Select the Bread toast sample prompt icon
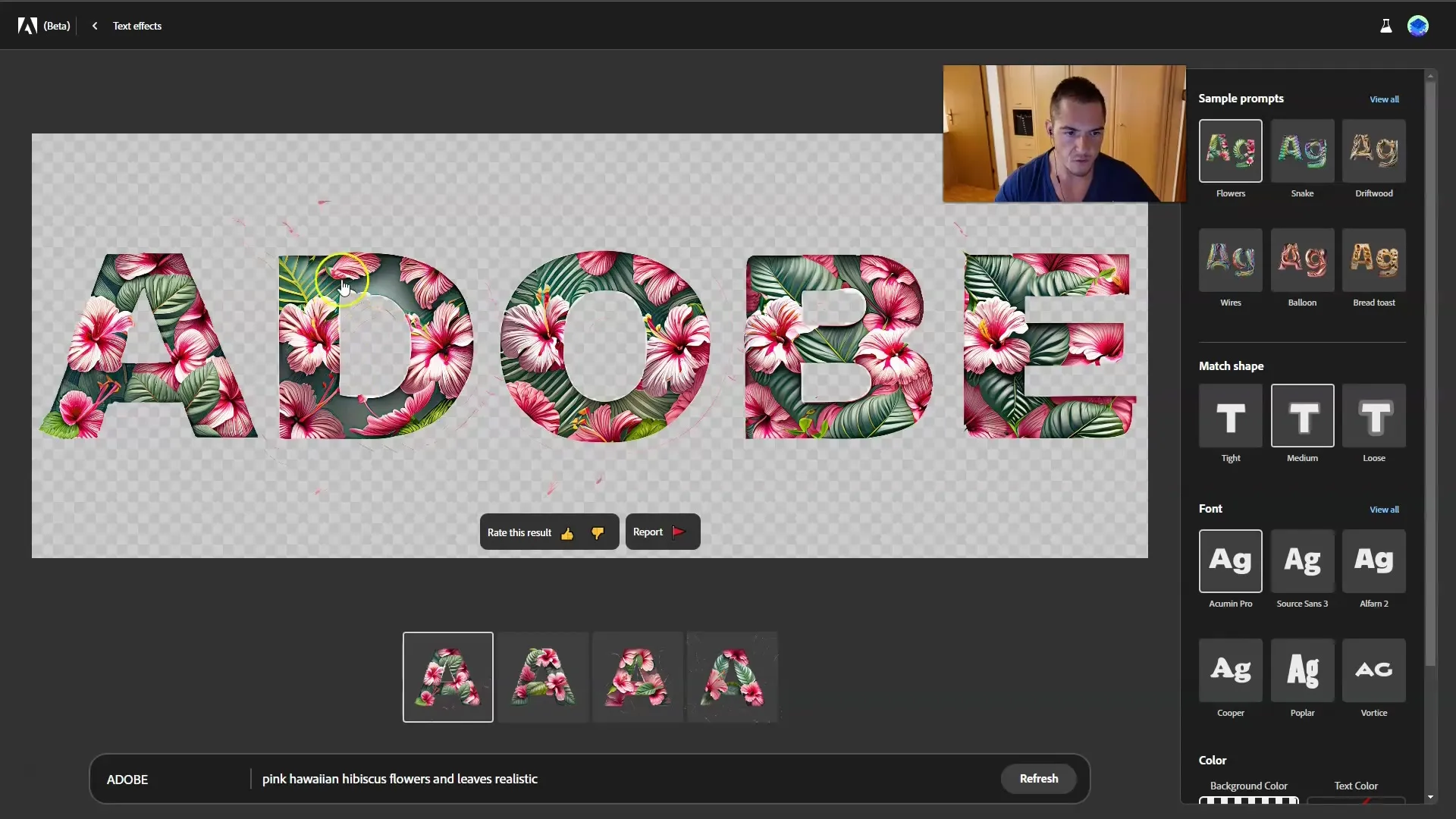 click(x=1374, y=258)
